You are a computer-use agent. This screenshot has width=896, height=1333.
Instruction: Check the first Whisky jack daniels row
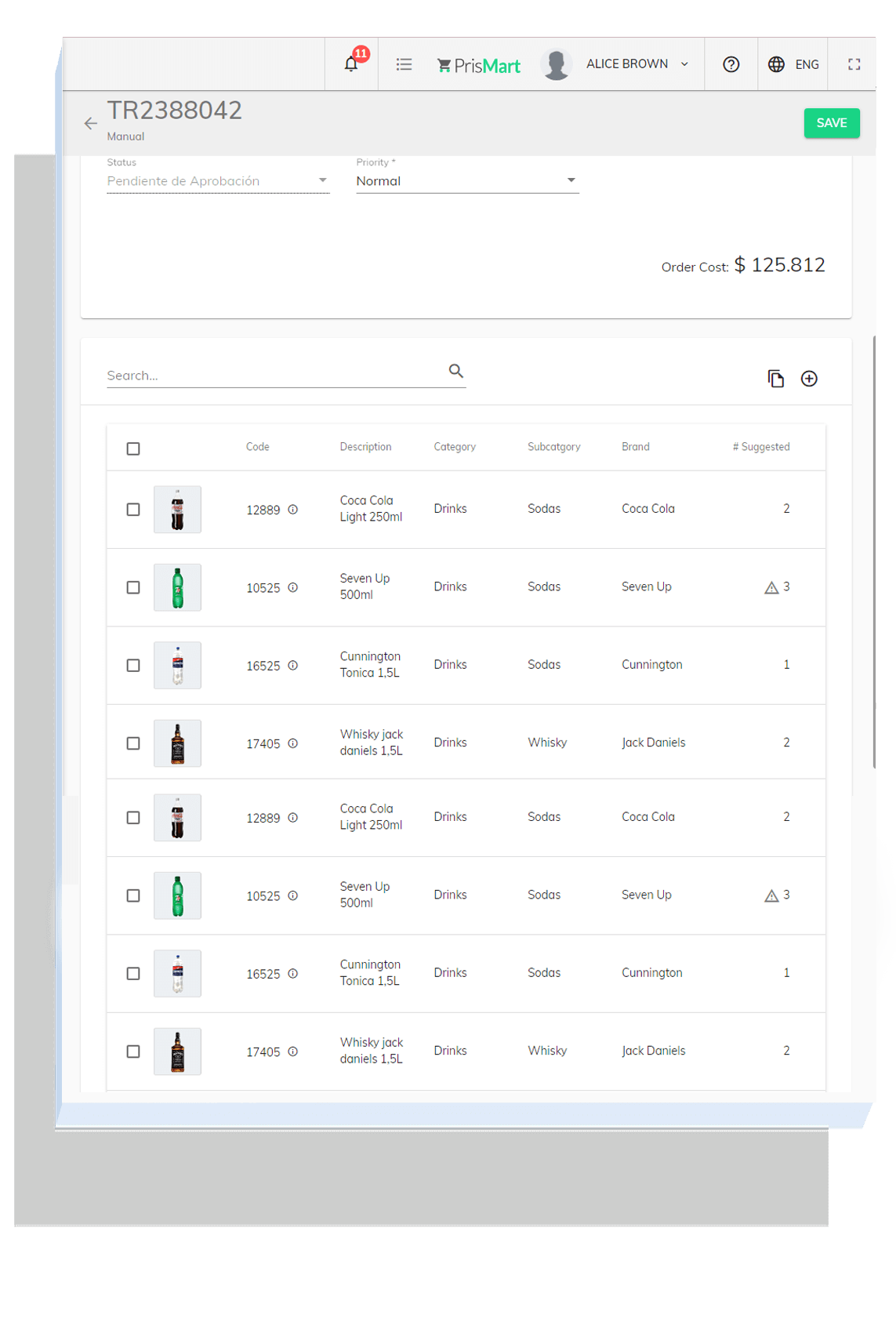[133, 743]
